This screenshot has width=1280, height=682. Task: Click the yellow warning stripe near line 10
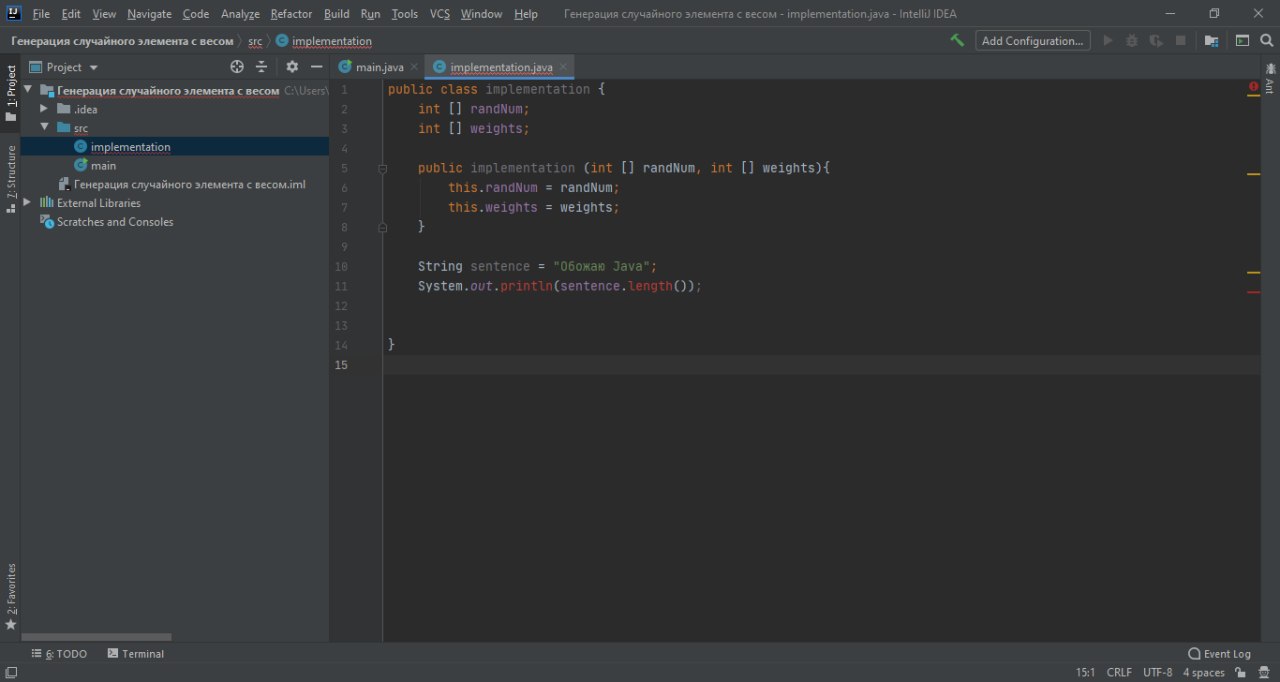1253,272
